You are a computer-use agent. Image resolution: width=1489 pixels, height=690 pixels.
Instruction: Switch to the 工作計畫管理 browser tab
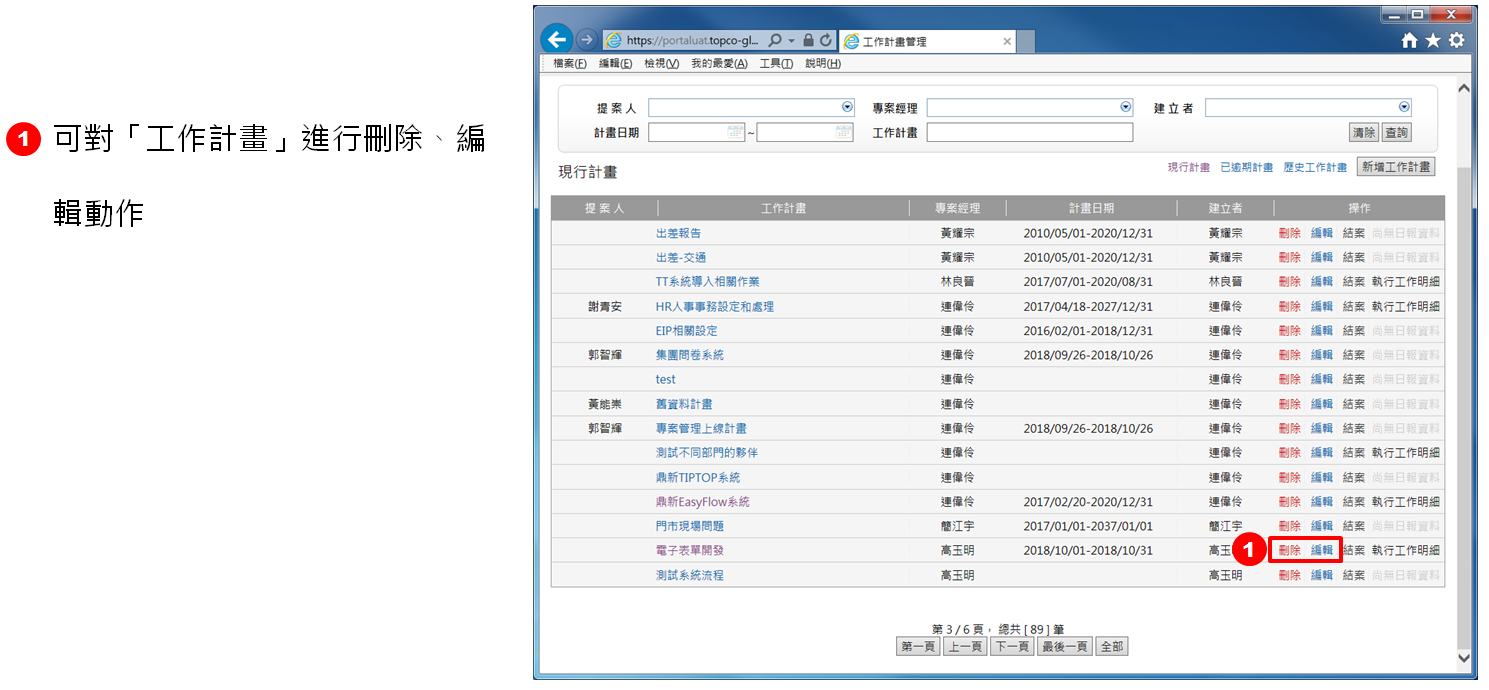coord(925,42)
